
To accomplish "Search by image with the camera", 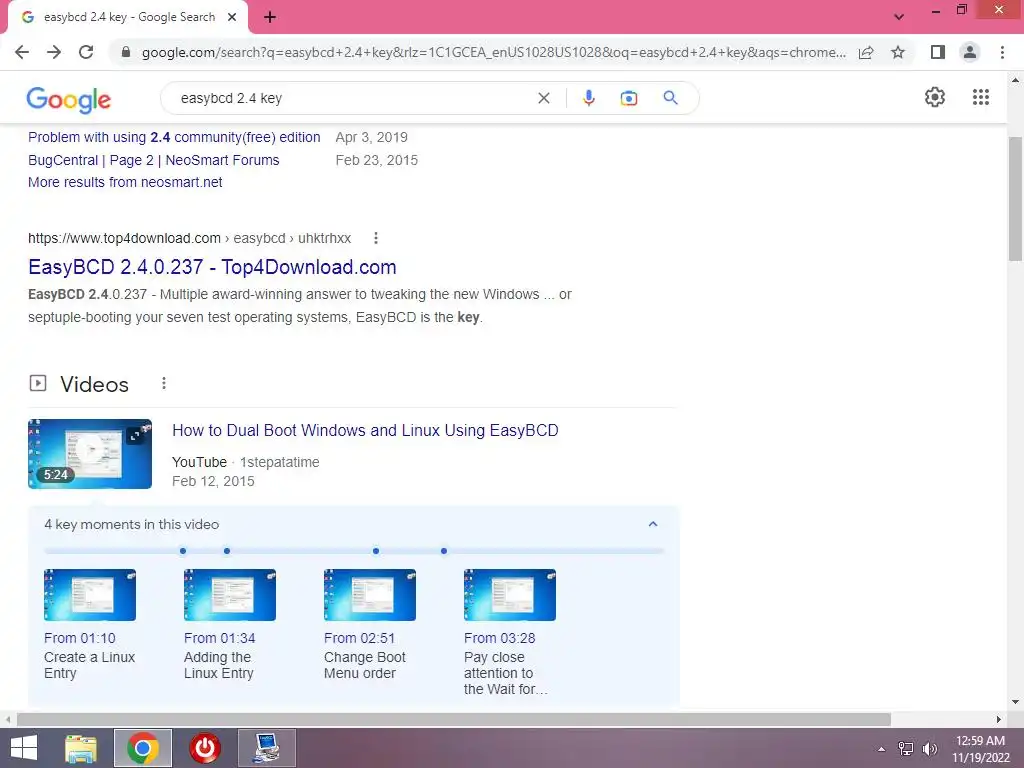I will 628,98.
